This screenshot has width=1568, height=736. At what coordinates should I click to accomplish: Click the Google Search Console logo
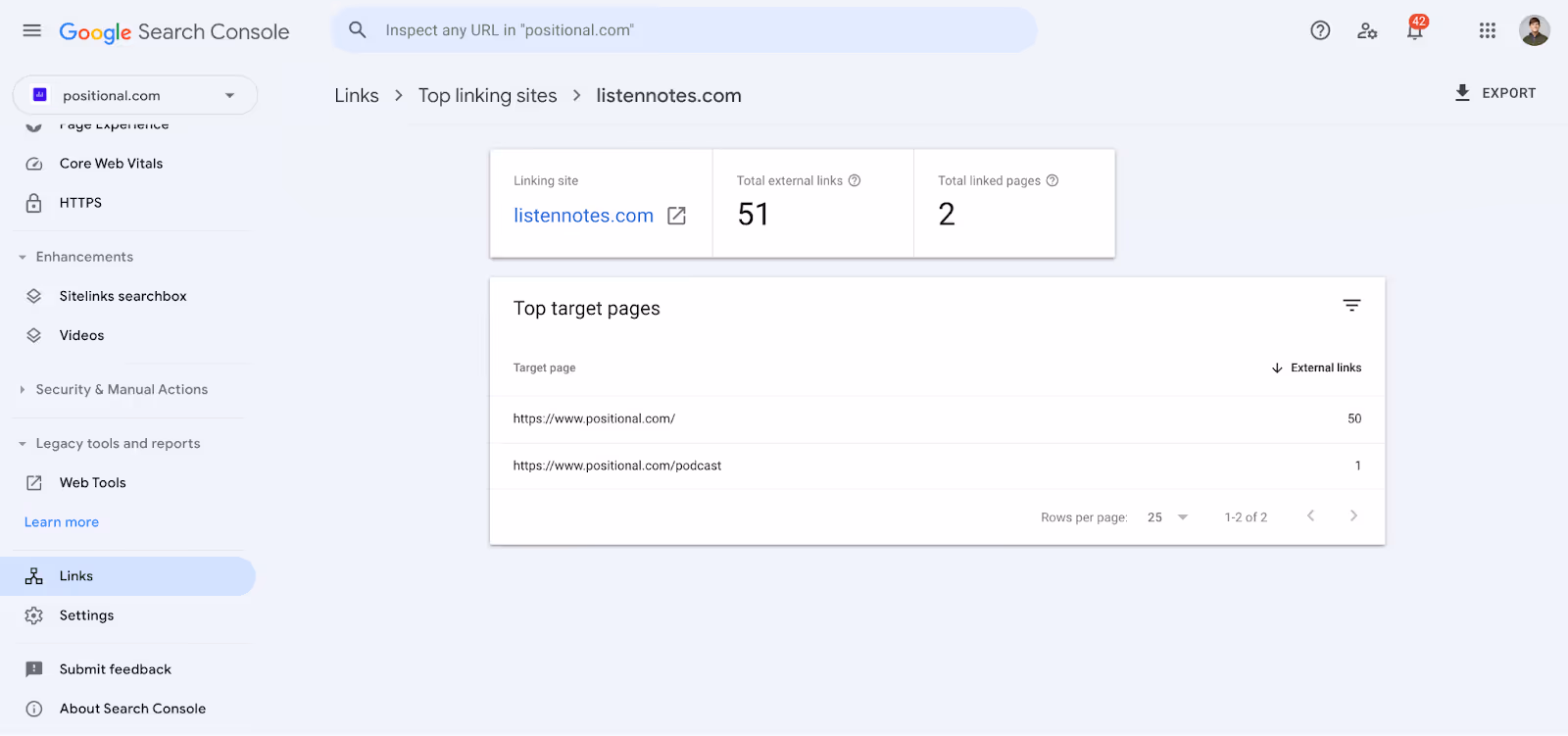tap(174, 31)
